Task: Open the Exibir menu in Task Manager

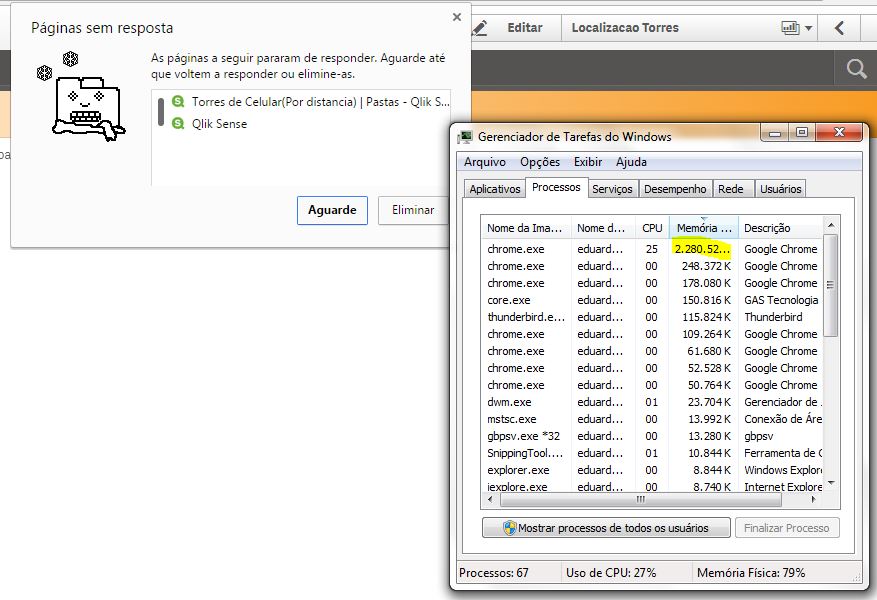Action: pos(588,162)
